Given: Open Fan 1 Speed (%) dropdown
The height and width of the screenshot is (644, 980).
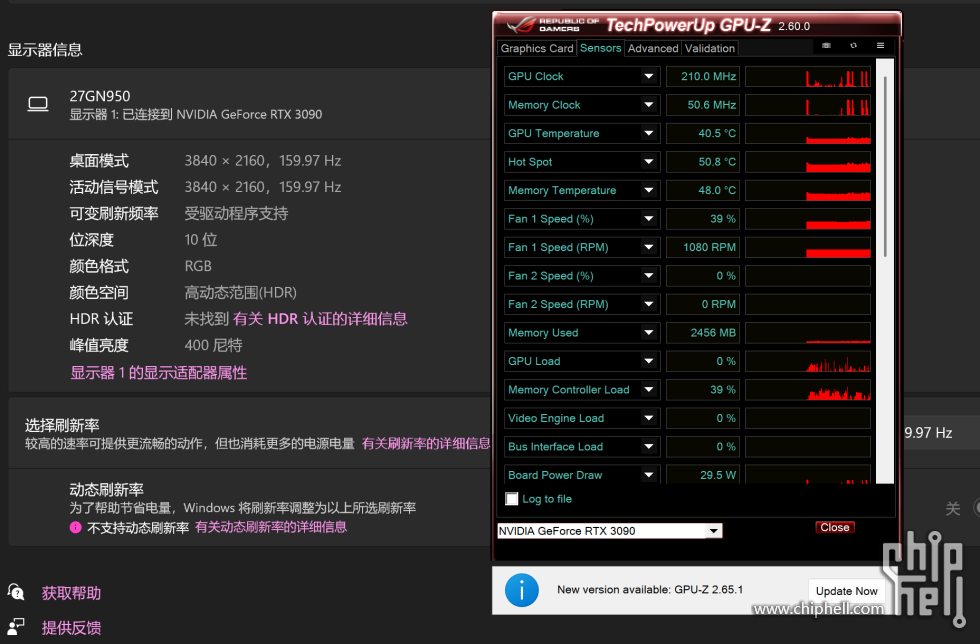Looking at the screenshot, I should pyautogui.click(x=649, y=219).
